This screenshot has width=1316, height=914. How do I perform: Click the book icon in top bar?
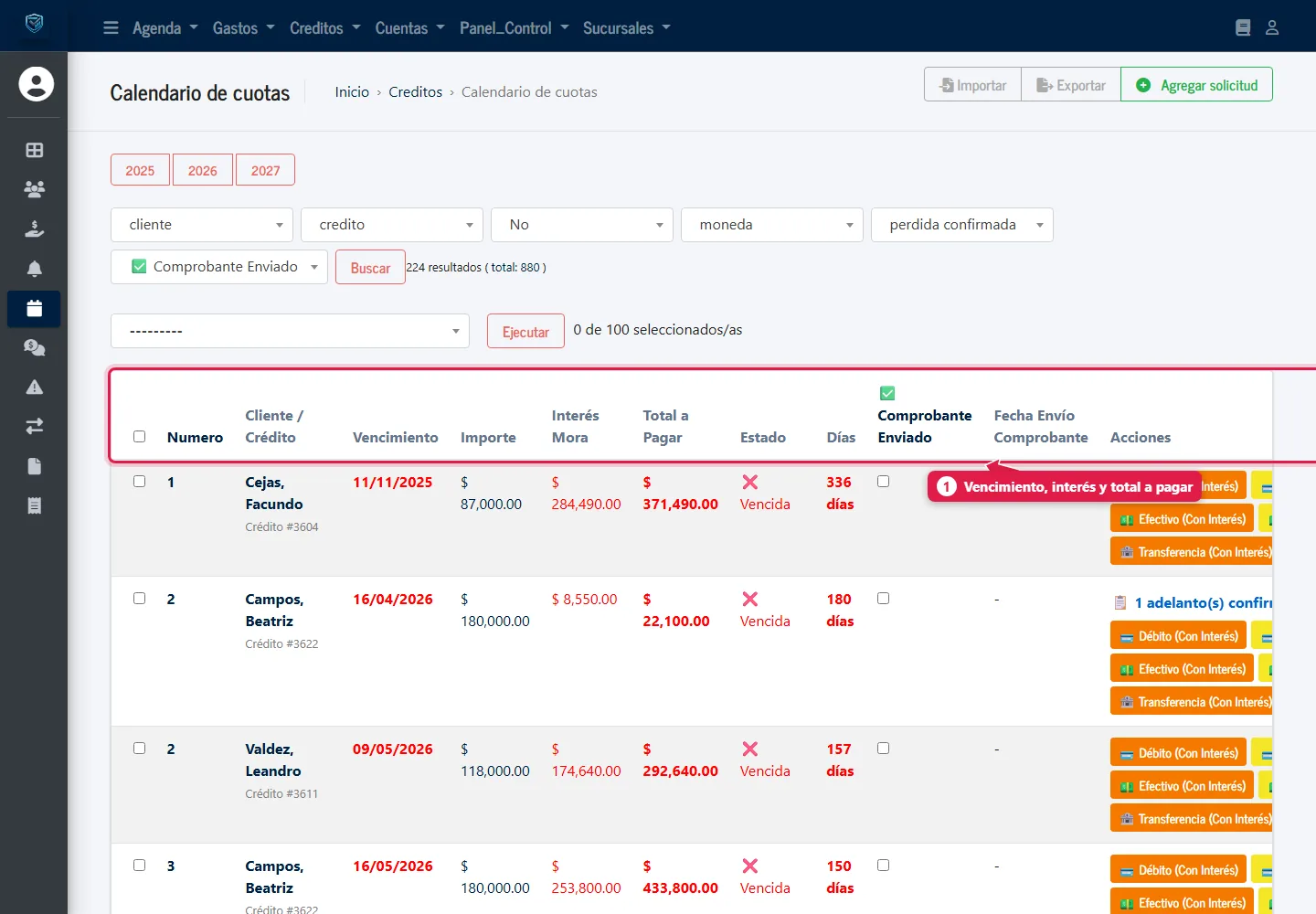[x=1243, y=27]
